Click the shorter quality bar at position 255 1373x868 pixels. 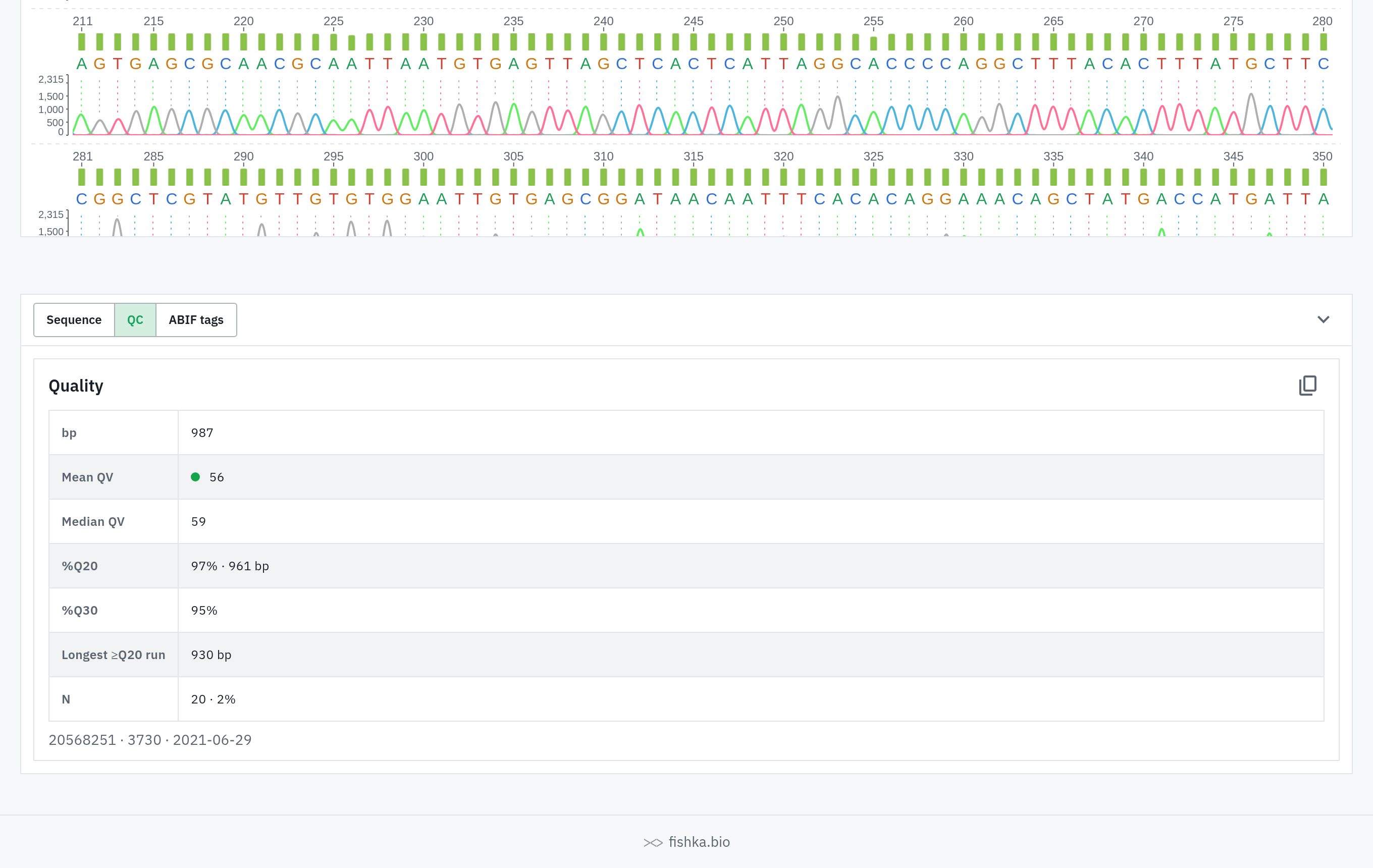pyautogui.click(x=873, y=43)
